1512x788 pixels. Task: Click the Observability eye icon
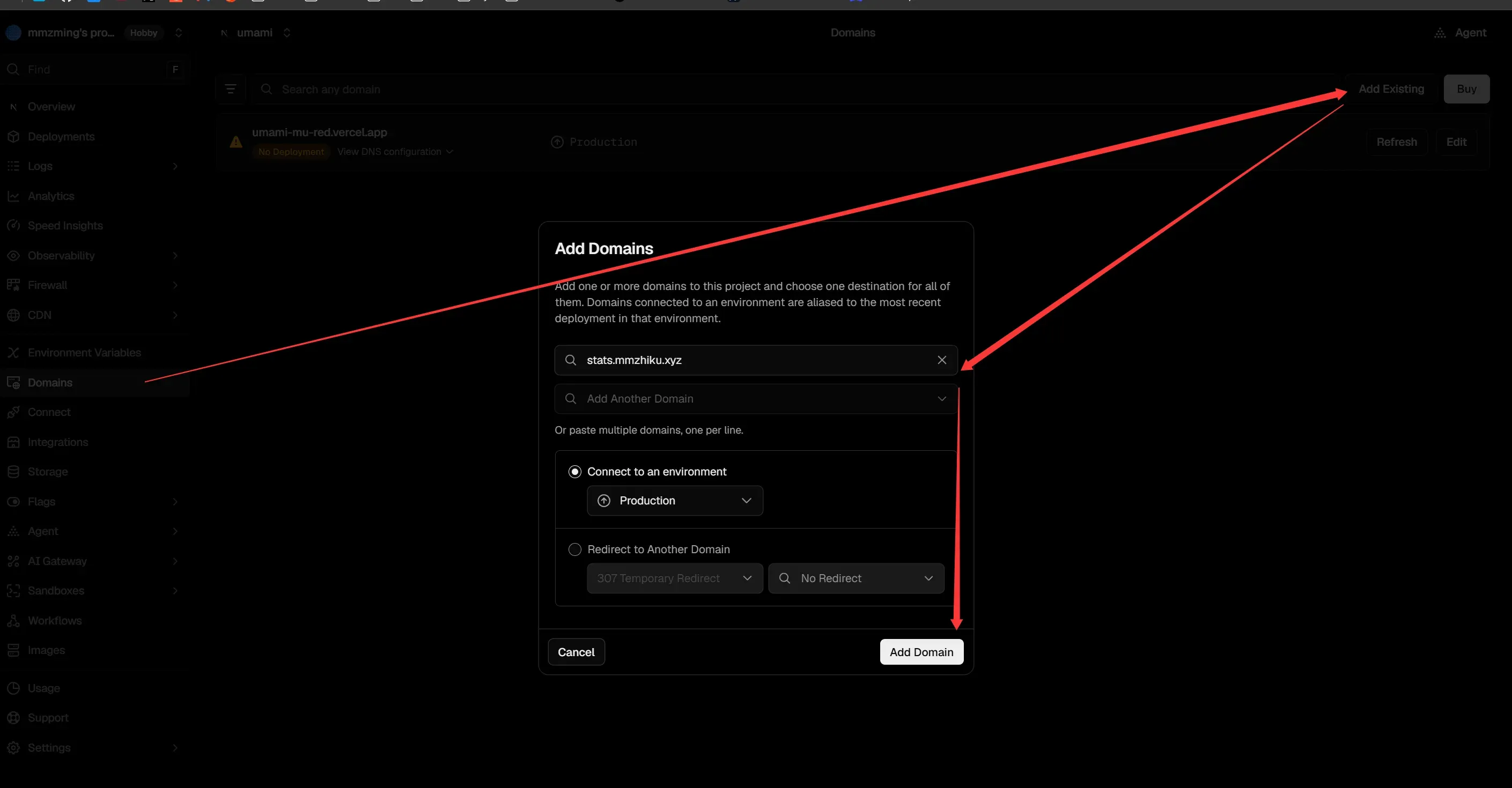pyautogui.click(x=13, y=256)
